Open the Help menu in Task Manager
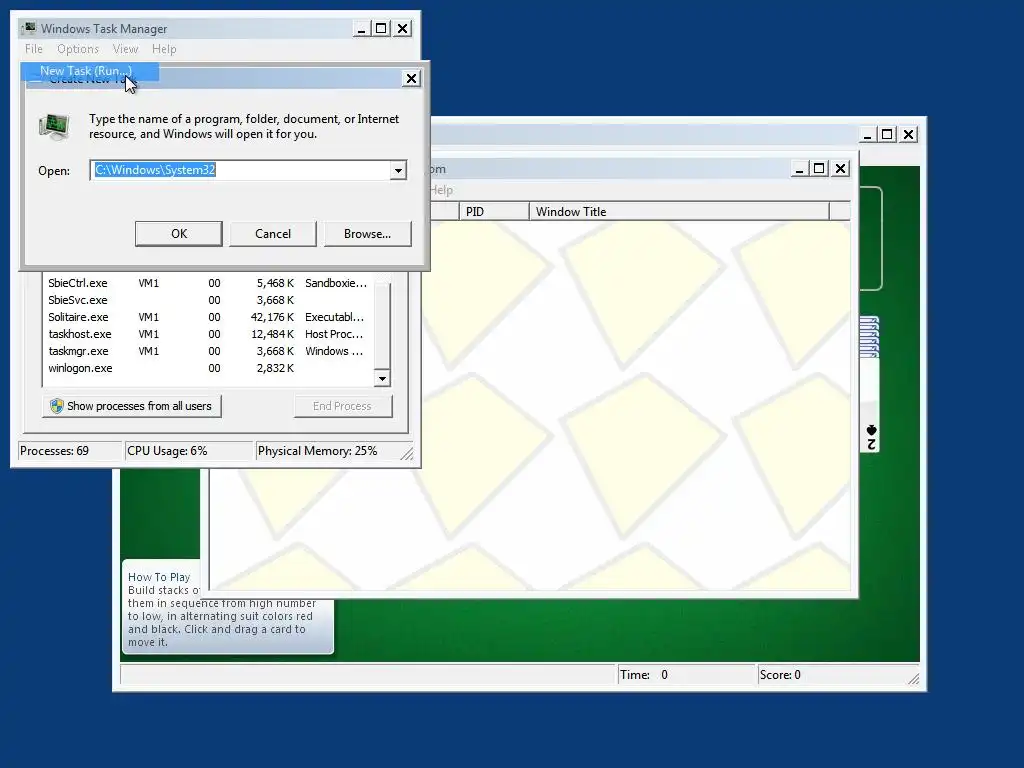1024x768 pixels. tap(164, 49)
